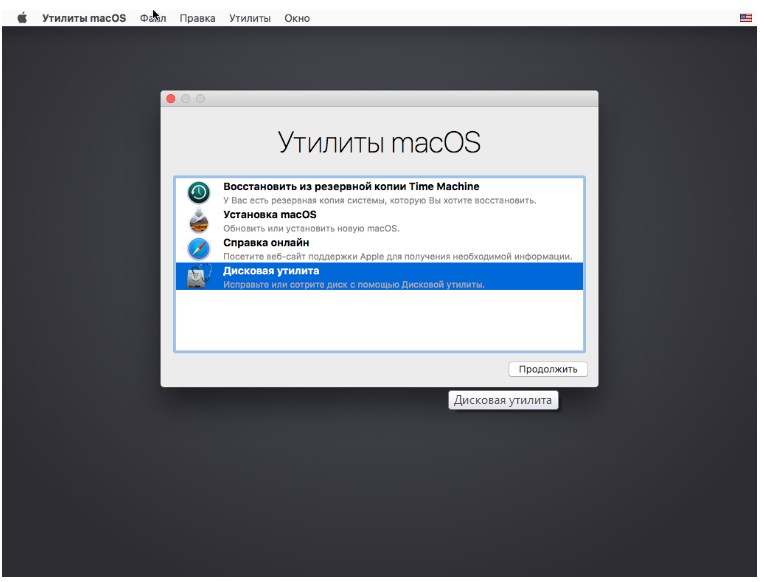The image size is (764, 582).
Task: Click the Safari compass icon
Action: point(199,249)
